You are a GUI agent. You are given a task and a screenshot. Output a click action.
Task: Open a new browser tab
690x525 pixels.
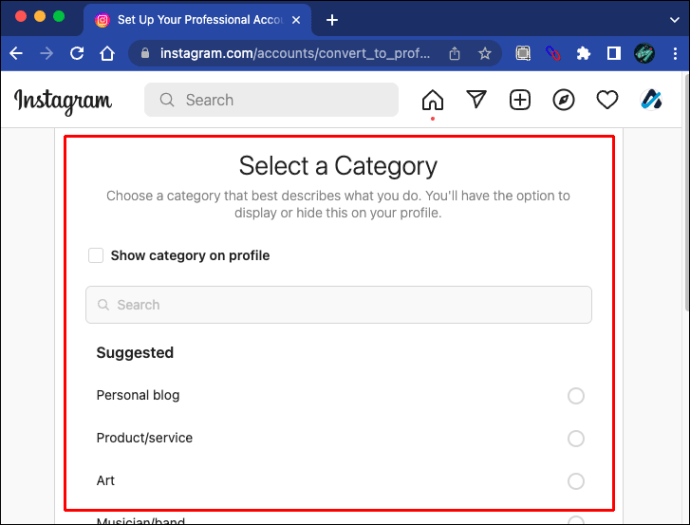(x=332, y=20)
